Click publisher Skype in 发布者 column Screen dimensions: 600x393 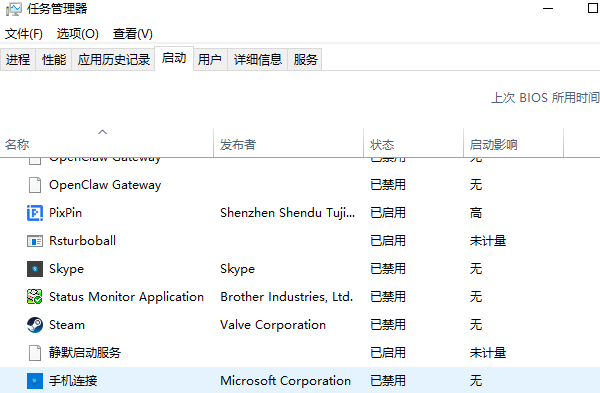pos(238,269)
